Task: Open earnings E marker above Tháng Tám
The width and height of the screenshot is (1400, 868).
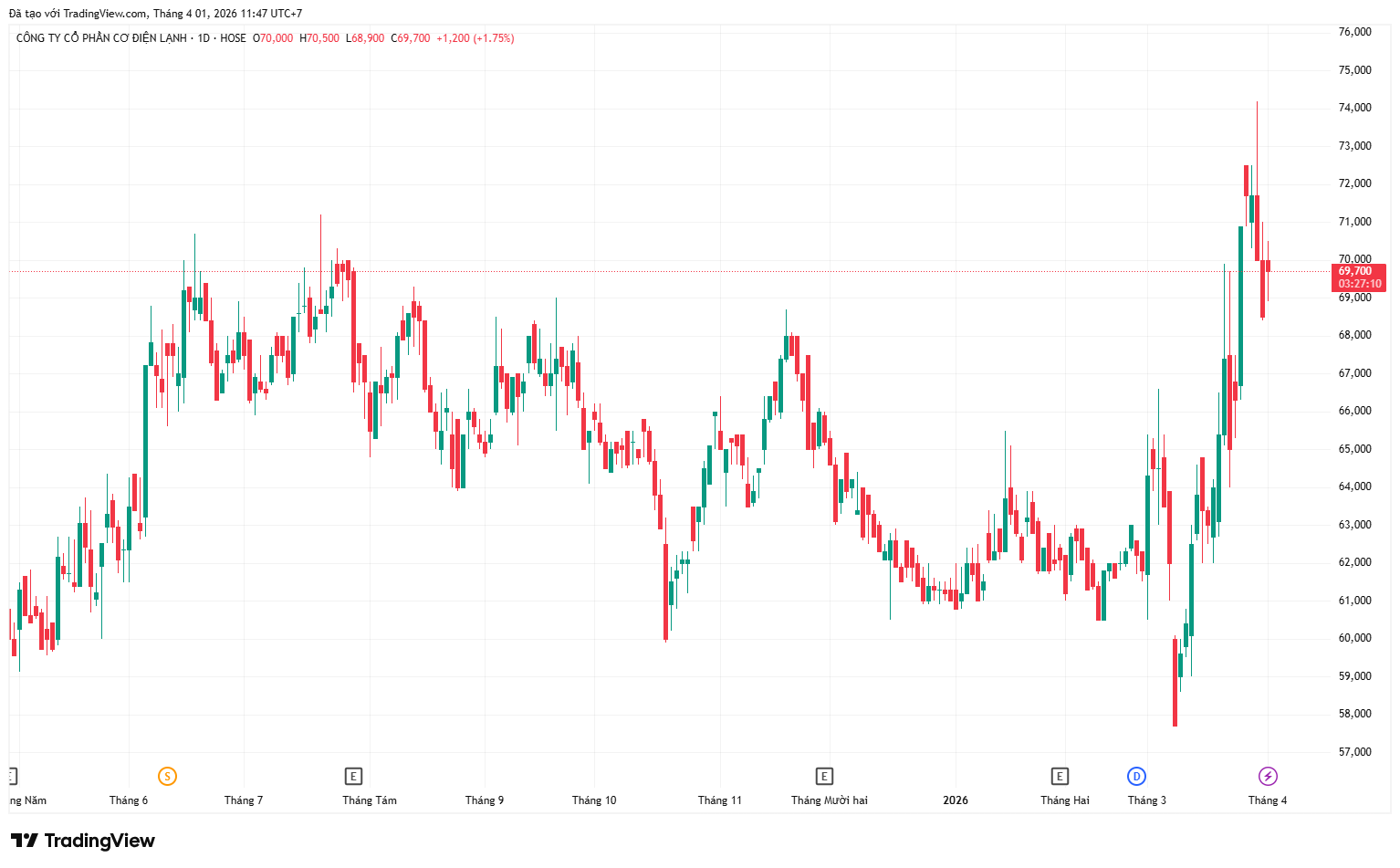Action: point(353,777)
